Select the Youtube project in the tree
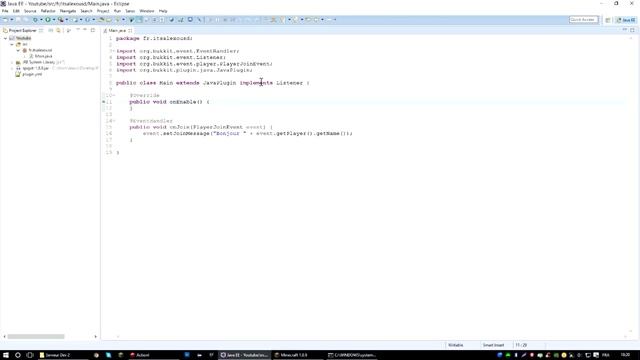This screenshot has height=360, width=640. pos(20,38)
